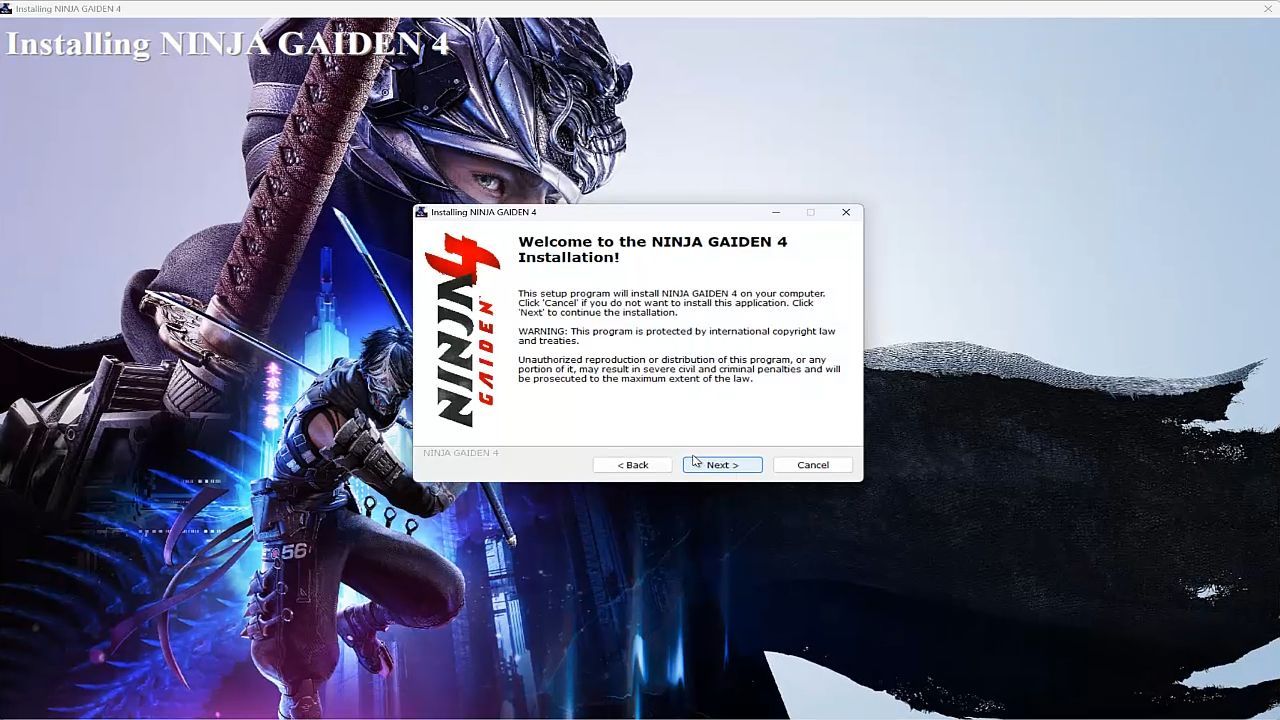The image size is (1280, 720).
Task: Click the 'This setup program will install' paragraph
Action: point(671,303)
